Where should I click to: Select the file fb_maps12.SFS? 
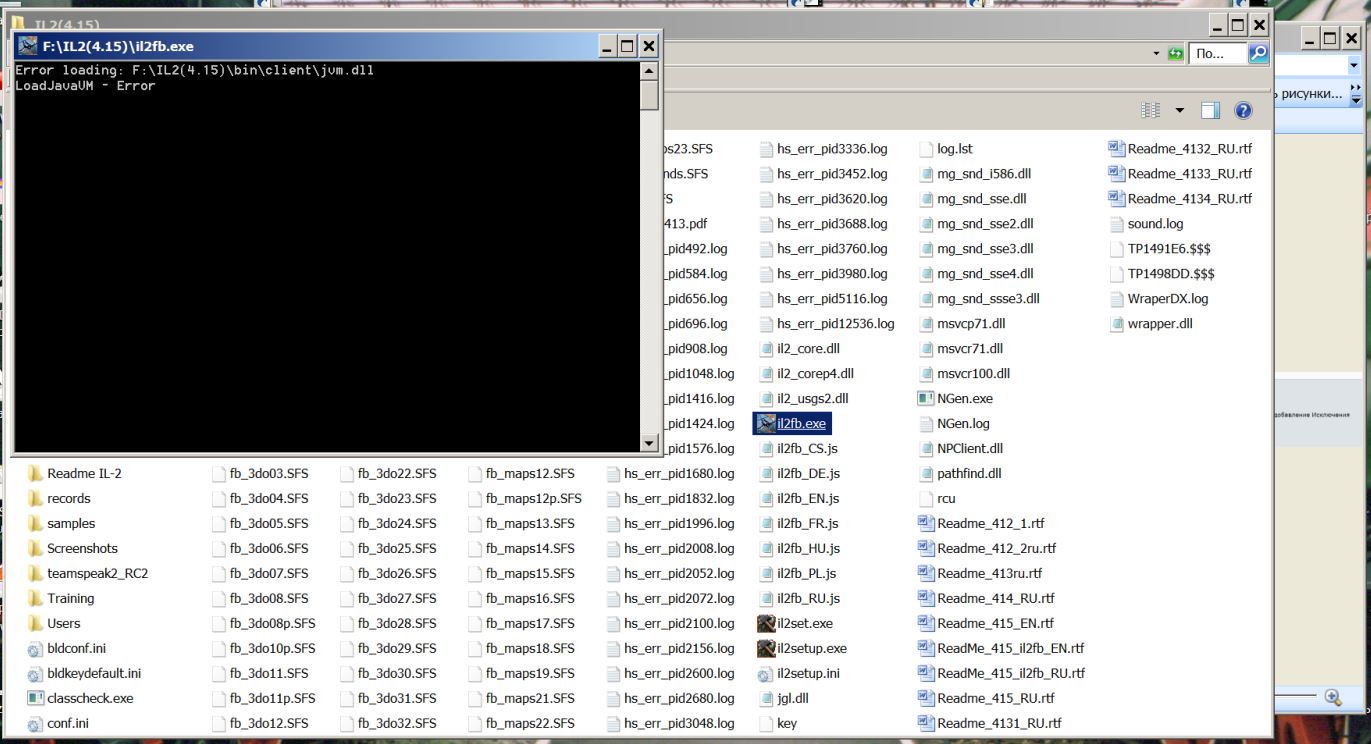[x=522, y=474]
